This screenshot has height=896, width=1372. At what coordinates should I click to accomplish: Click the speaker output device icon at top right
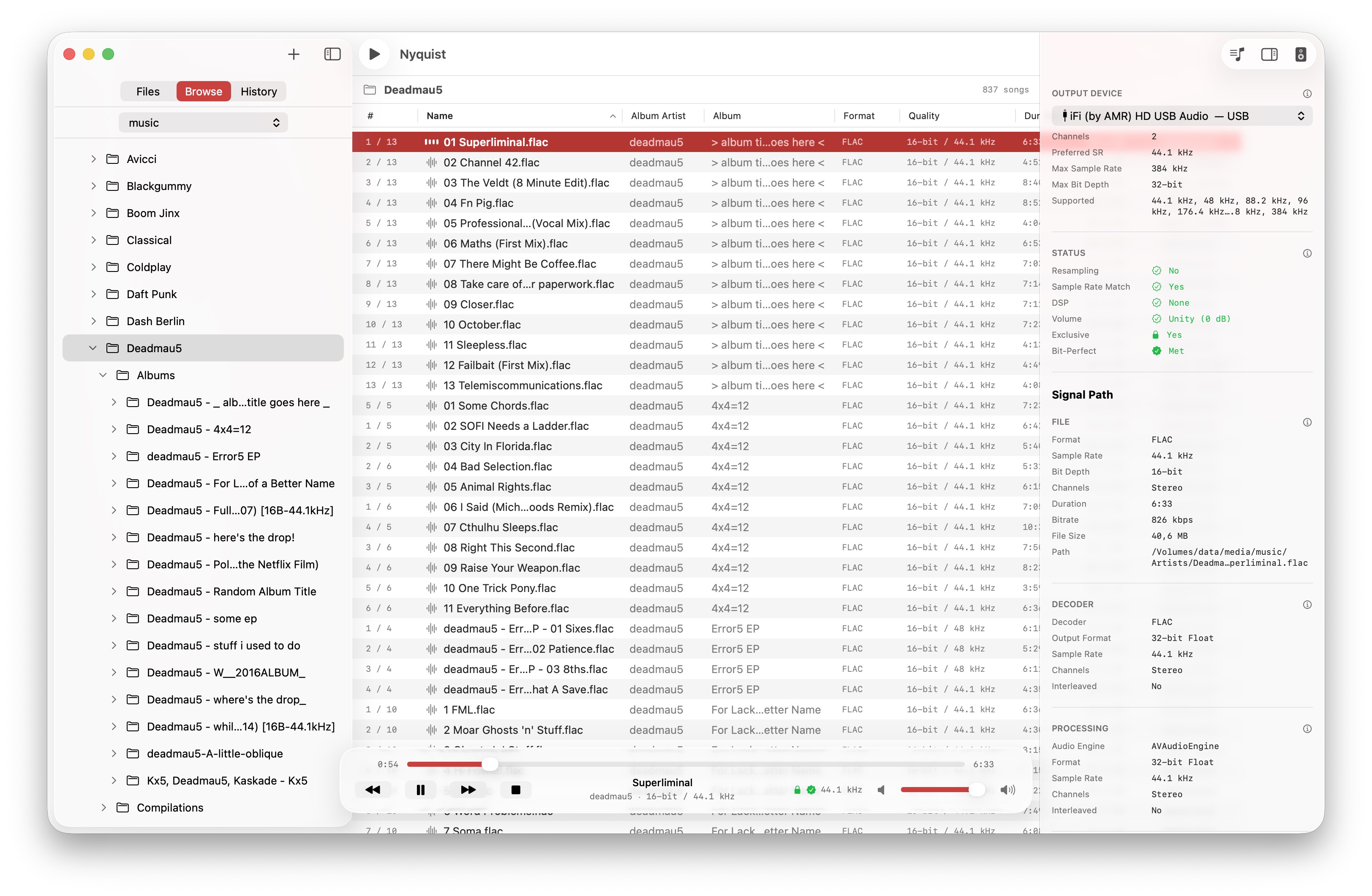pyautogui.click(x=1301, y=54)
